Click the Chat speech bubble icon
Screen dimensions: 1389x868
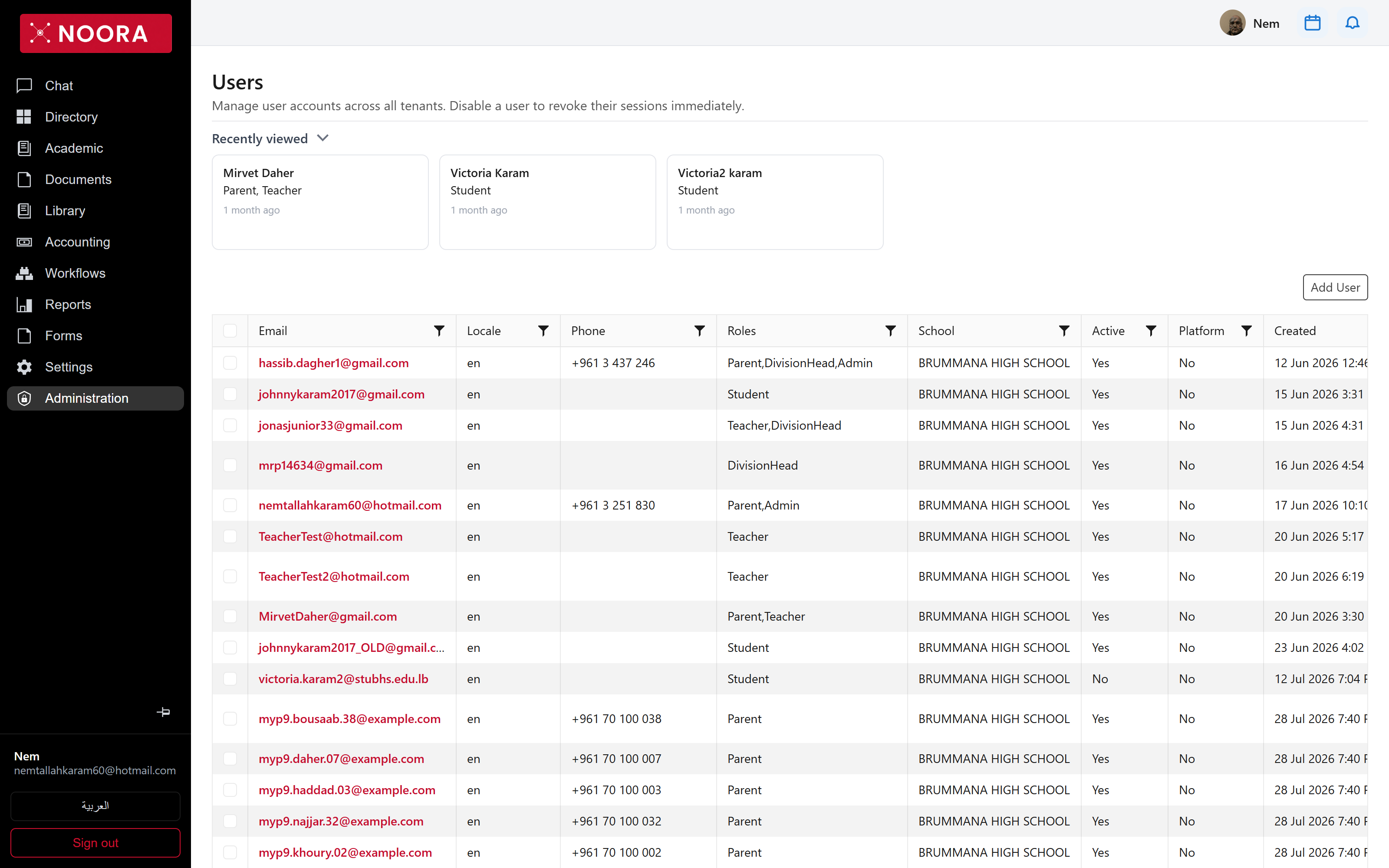pyautogui.click(x=24, y=85)
